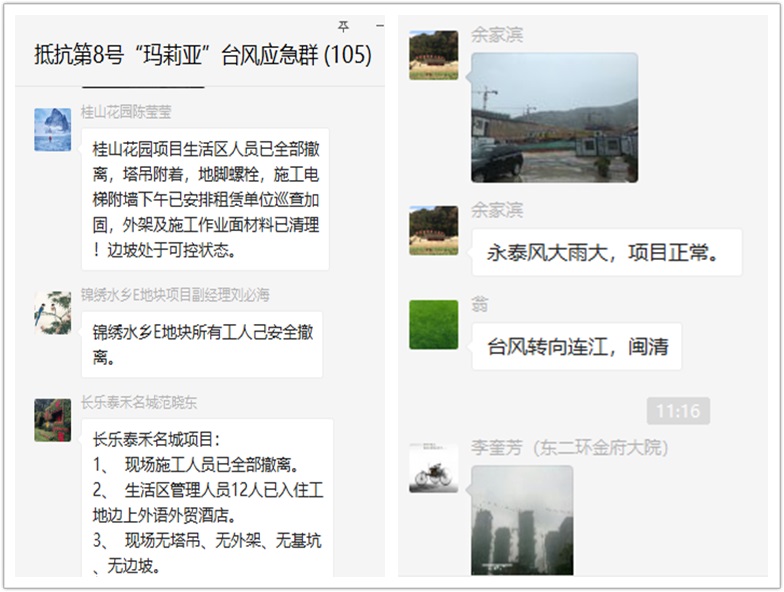
Task: Open 余家滨's avatar above the site photo
Action: 434,55
